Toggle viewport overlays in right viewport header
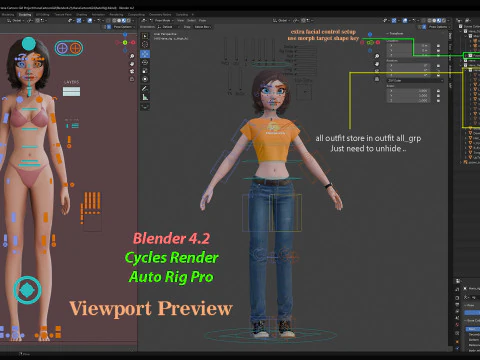Screen dimensions: 480x360 coord(405,20)
